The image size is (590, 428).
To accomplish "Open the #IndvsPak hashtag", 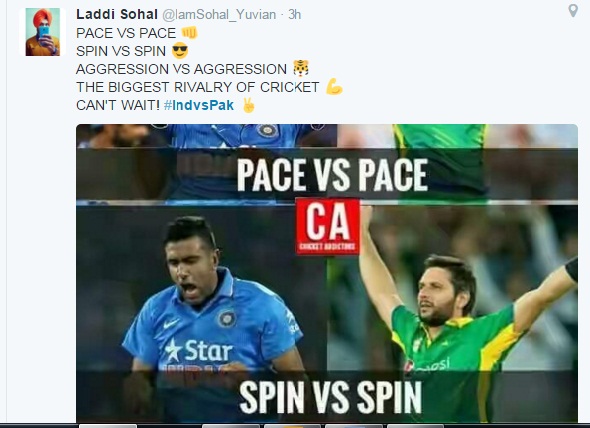I will [199, 105].
